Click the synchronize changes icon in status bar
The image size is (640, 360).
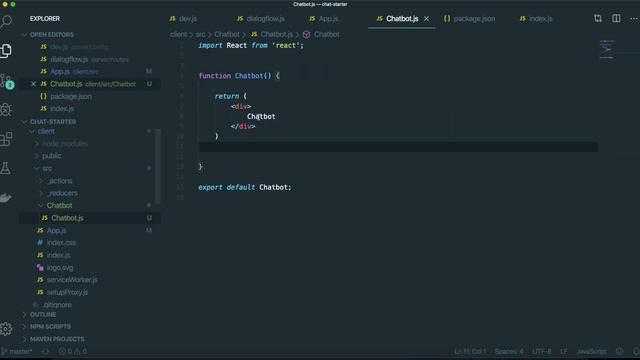[x=45, y=351]
